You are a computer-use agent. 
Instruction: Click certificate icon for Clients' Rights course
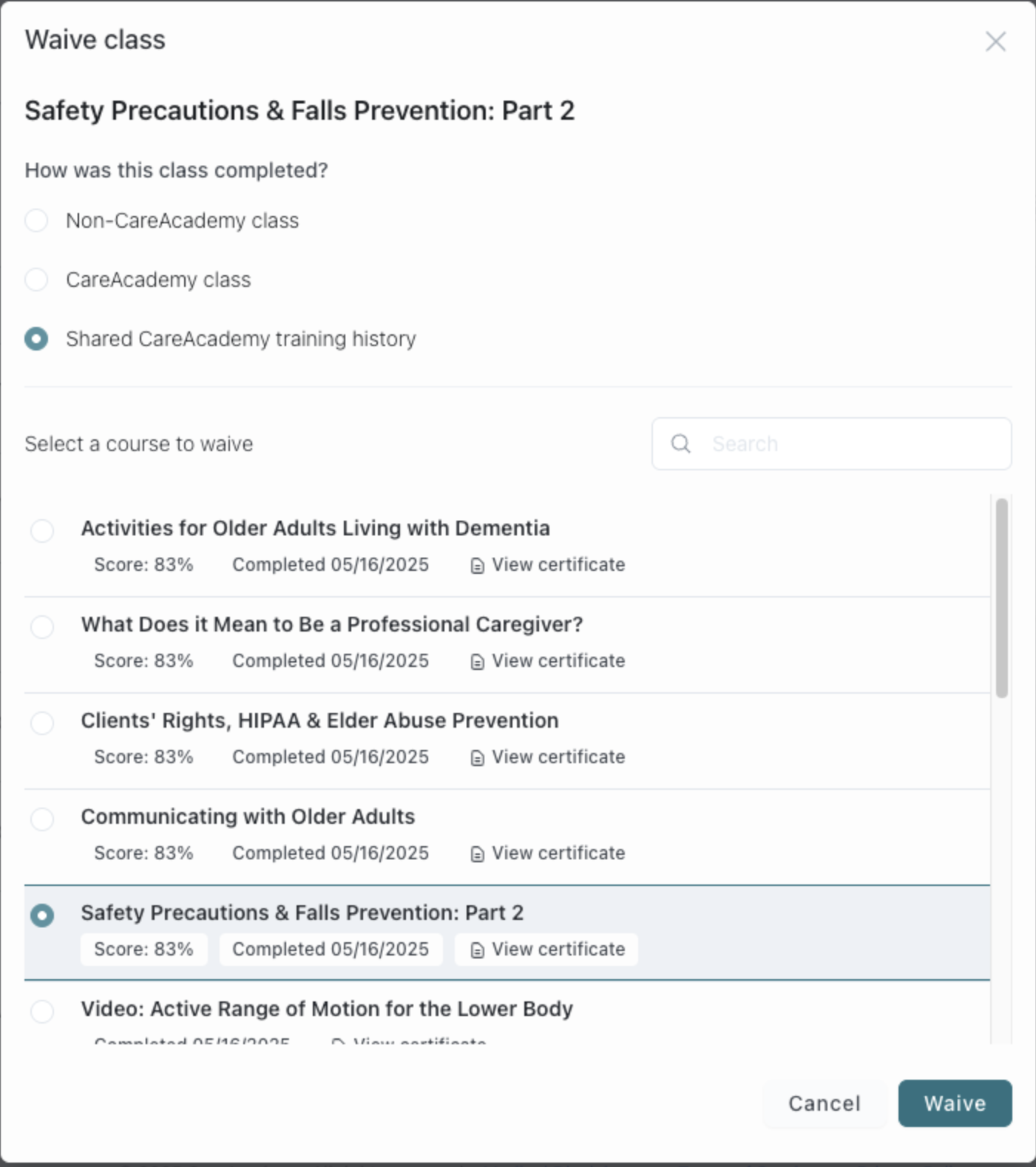point(478,758)
